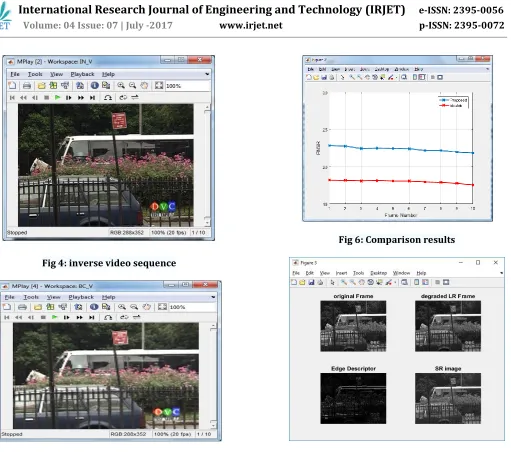Go to first frame in IN_V MPlay
The width and height of the screenshot is (511, 452).
click(12, 98)
